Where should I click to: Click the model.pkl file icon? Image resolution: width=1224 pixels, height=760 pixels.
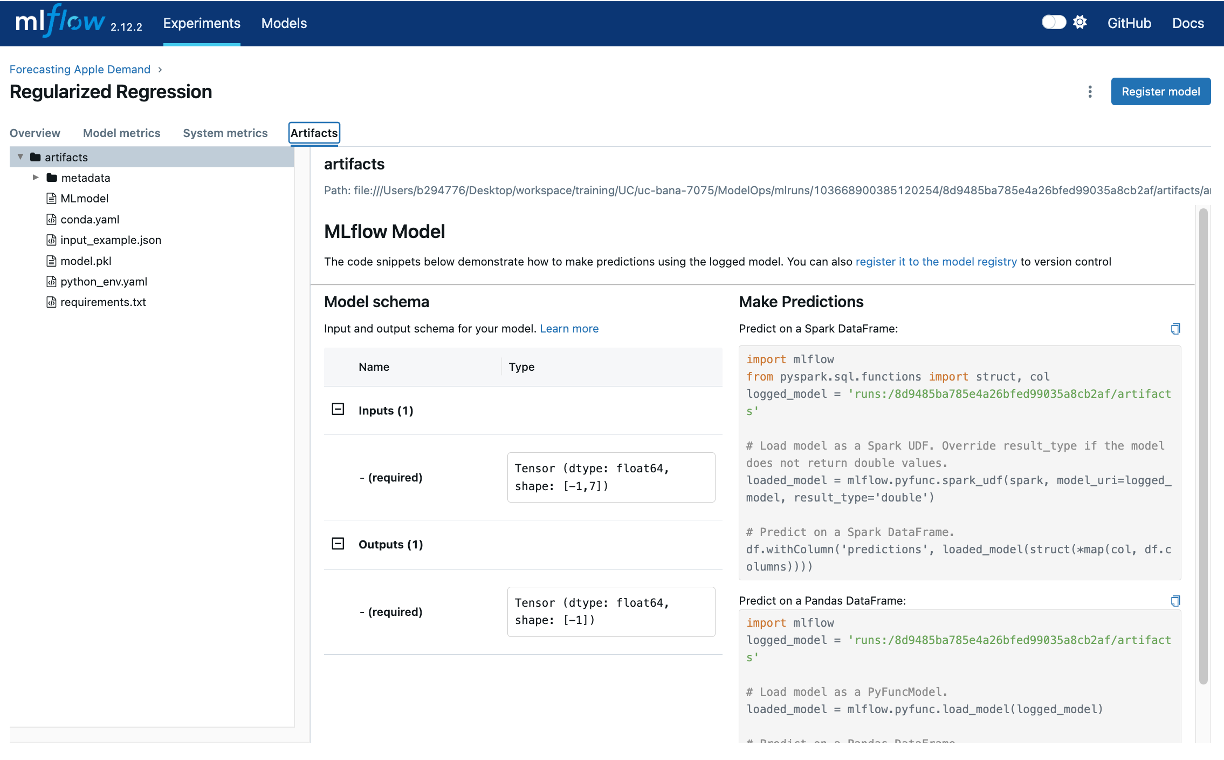pyautogui.click(x=52, y=261)
